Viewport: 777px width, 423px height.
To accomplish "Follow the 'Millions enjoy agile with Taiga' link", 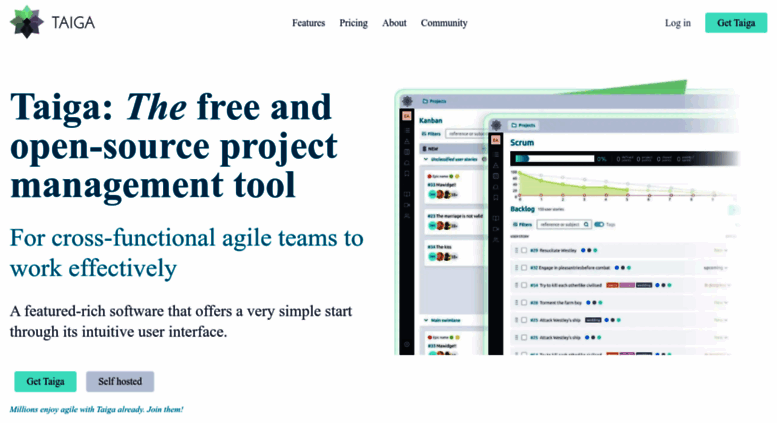I will 97,409.
